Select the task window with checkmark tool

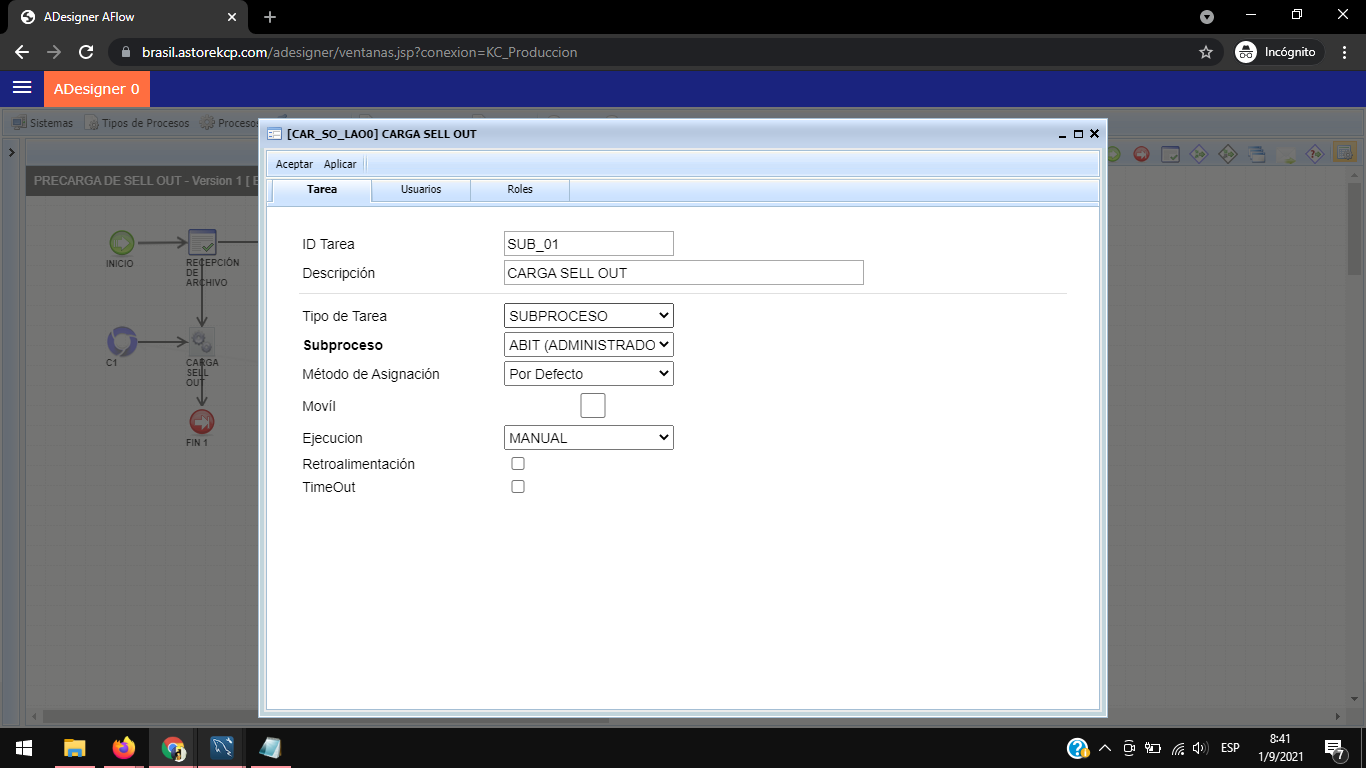(1170, 154)
